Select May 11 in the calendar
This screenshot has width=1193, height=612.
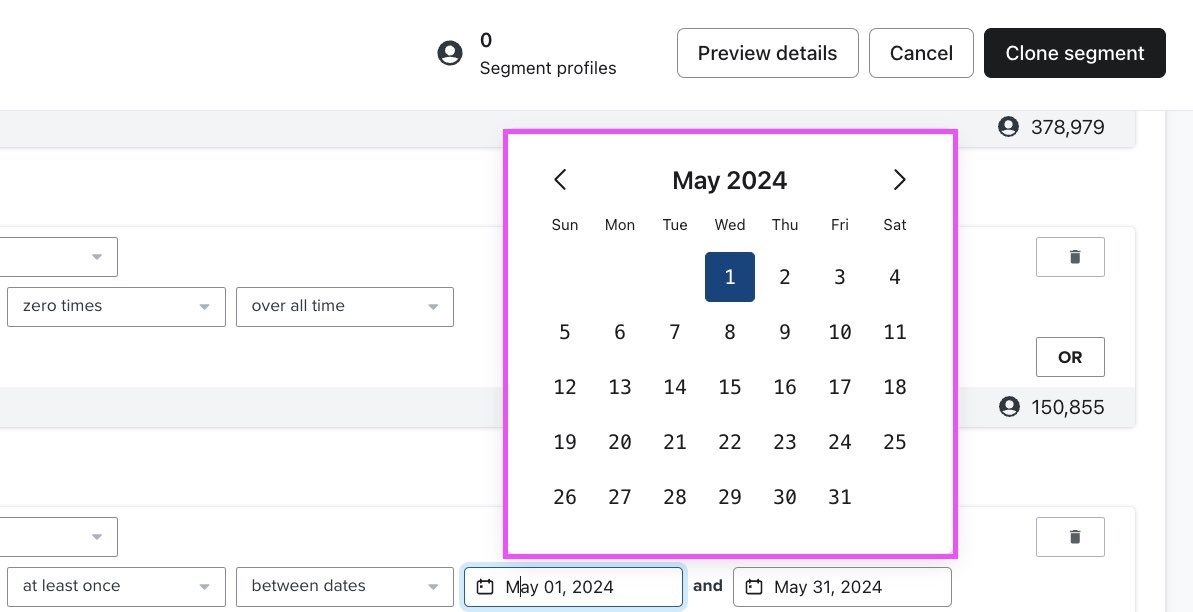coord(895,332)
